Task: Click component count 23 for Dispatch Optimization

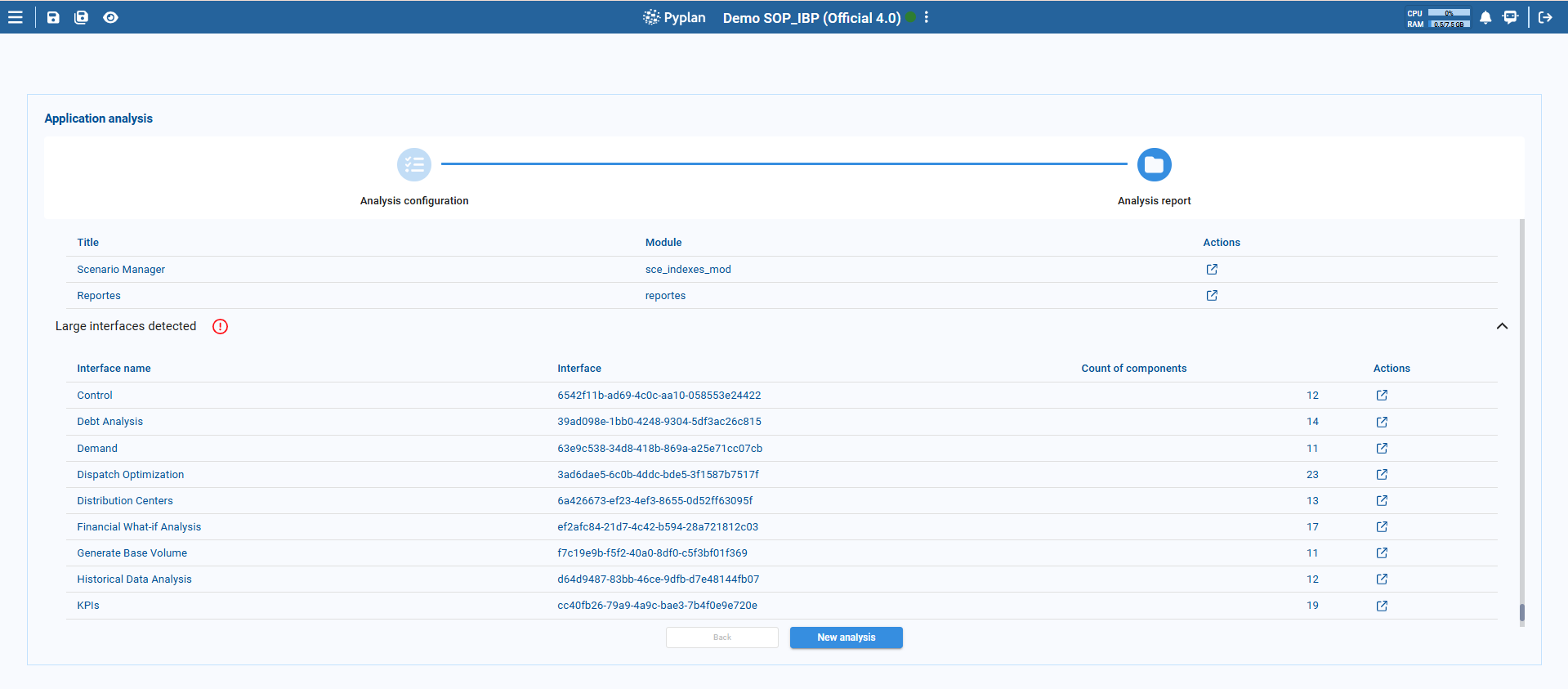Action: (1312, 475)
